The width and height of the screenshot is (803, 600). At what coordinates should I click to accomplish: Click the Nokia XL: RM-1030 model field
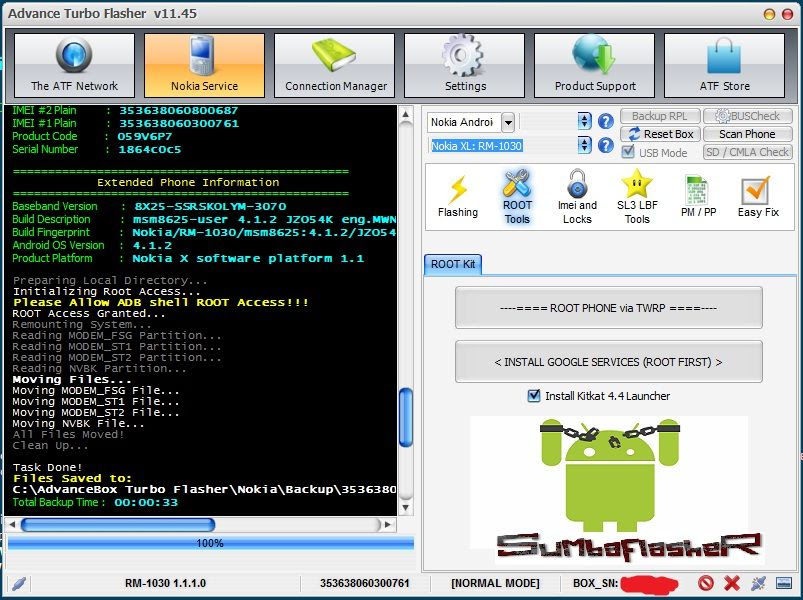pos(503,146)
